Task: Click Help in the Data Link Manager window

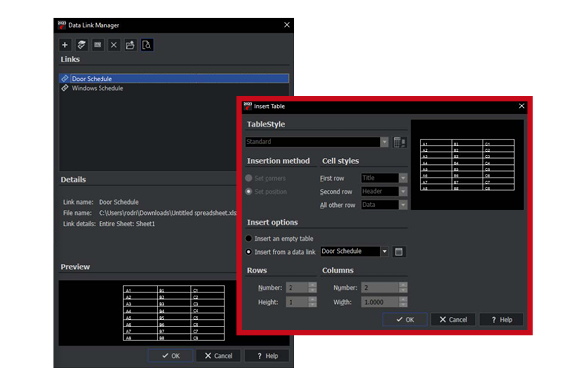Action: tap(267, 356)
